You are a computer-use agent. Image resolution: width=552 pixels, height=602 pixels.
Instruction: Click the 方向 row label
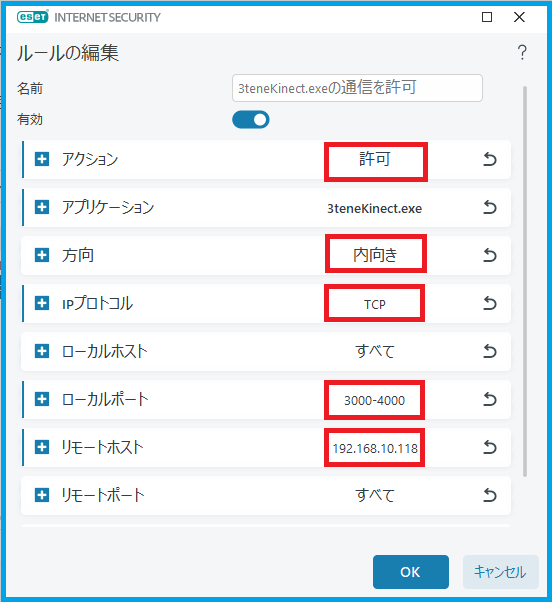point(78,255)
